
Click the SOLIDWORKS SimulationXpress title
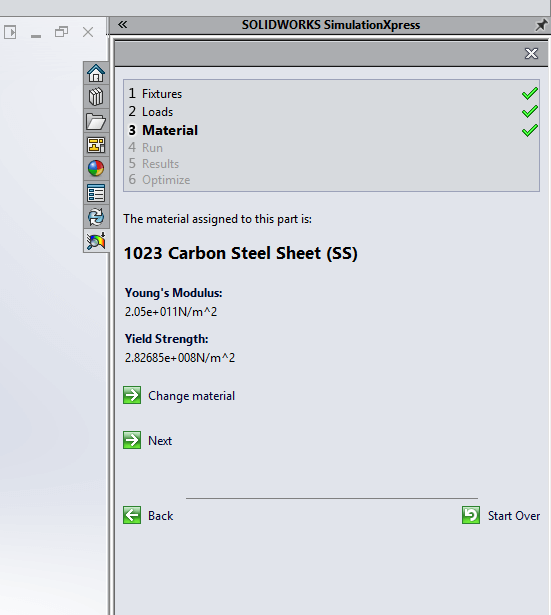pyautogui.click(x=331, y=25)
